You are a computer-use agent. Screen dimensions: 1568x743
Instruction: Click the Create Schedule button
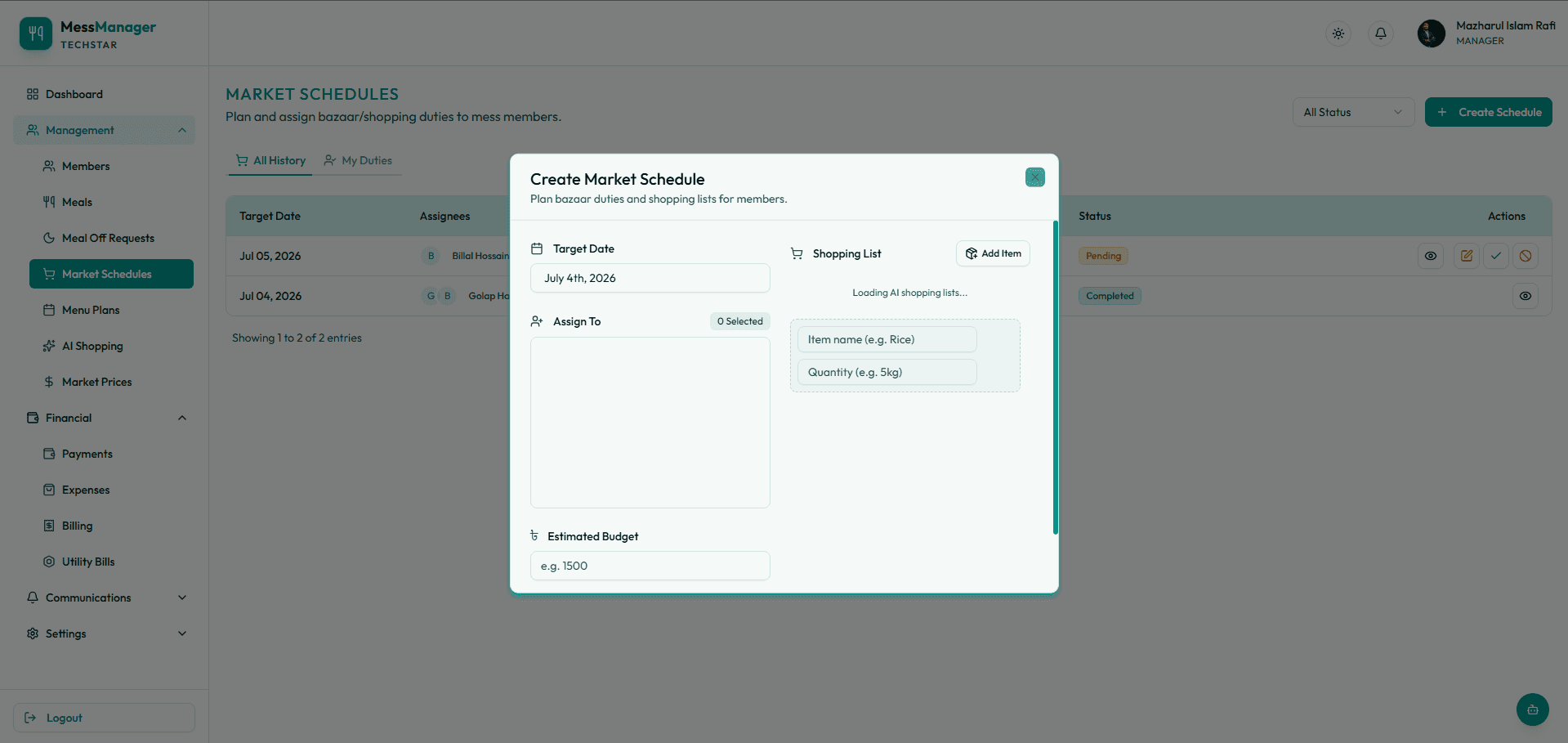click(x=1489, y=112)
